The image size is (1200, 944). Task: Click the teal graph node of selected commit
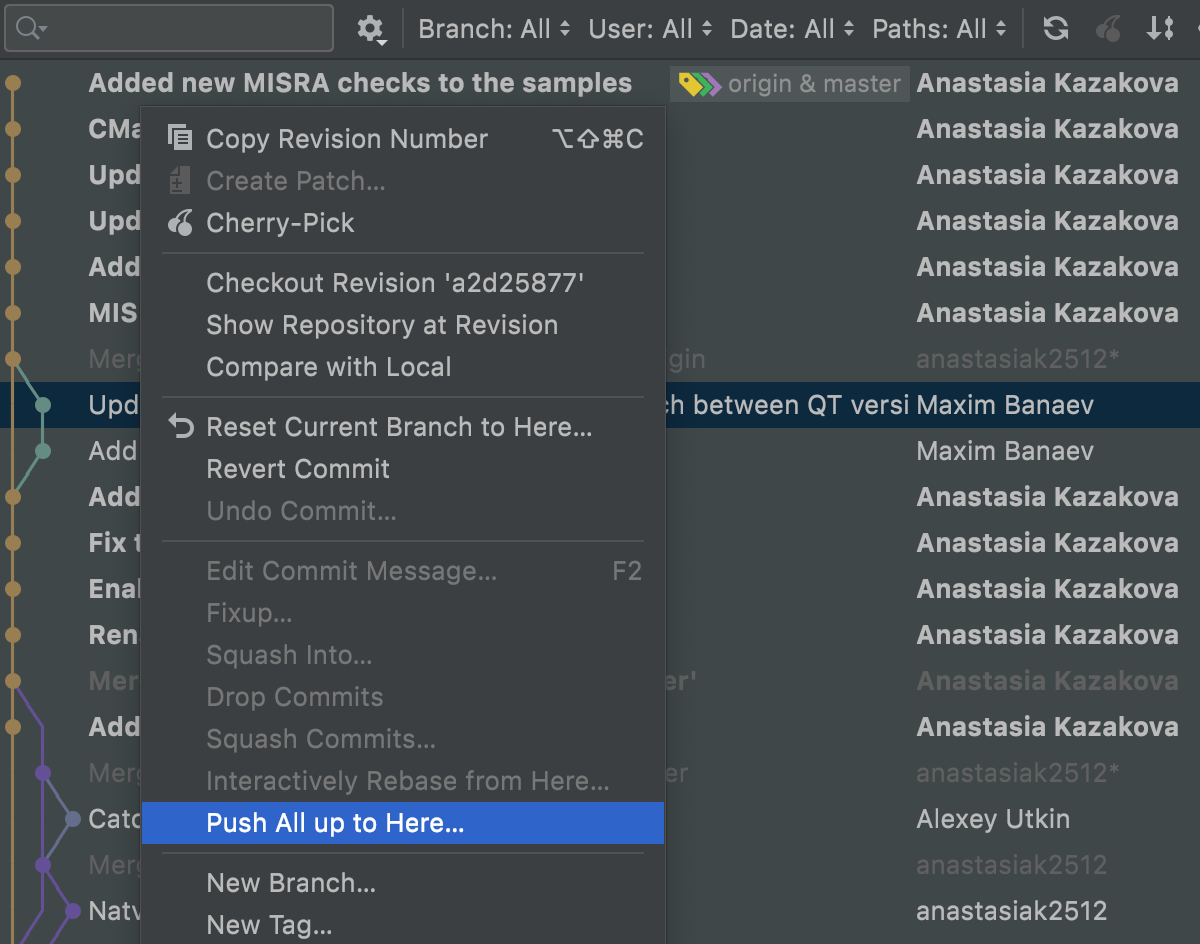pos(42,405)
